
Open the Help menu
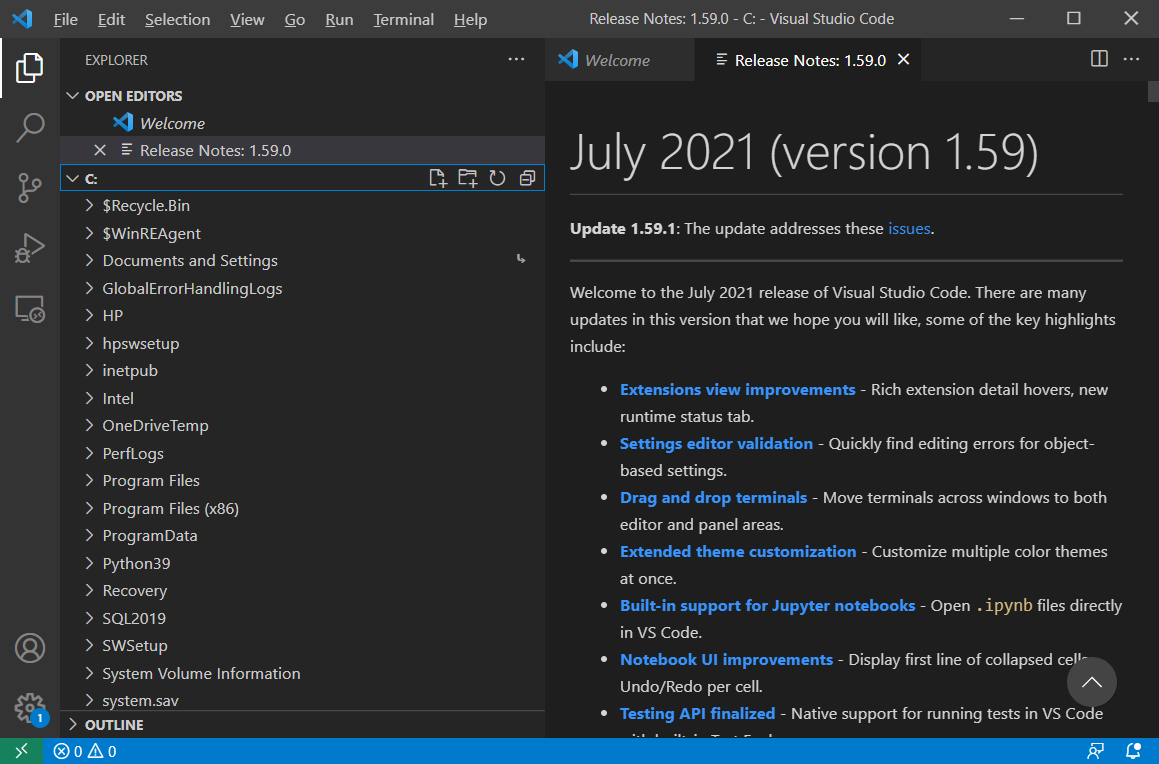coord(470,19)
